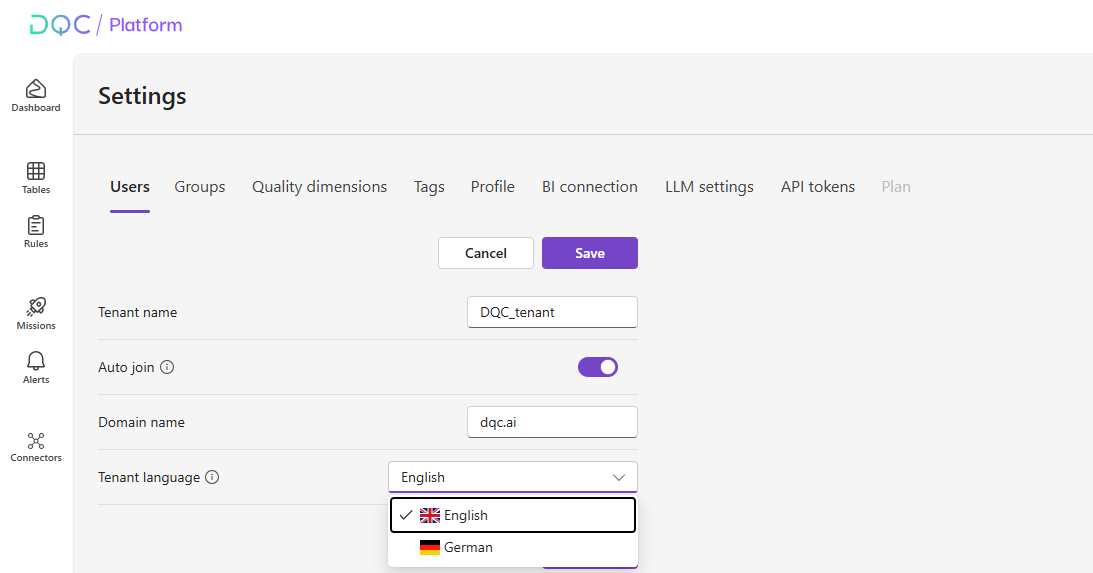The image size is (1093, 573).
Task: Click the Tenant name input field
Action: click(552, 312)
